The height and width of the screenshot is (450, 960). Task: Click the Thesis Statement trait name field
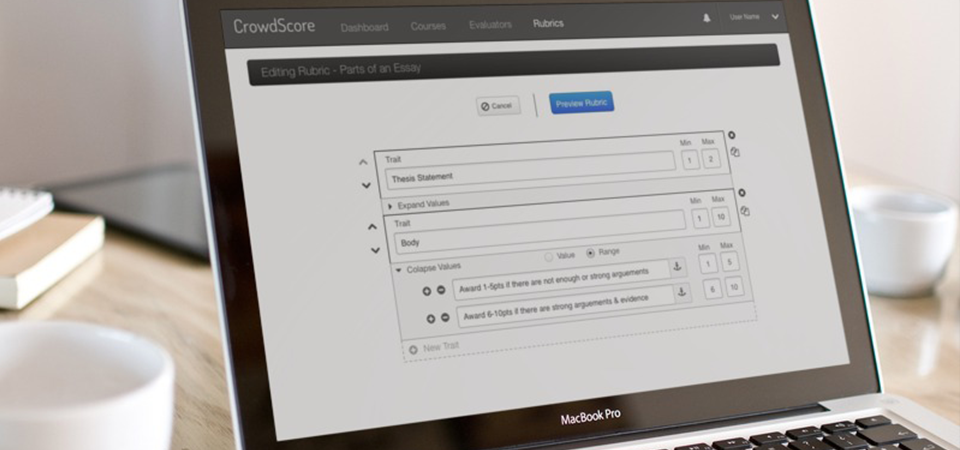coord(530,169)
